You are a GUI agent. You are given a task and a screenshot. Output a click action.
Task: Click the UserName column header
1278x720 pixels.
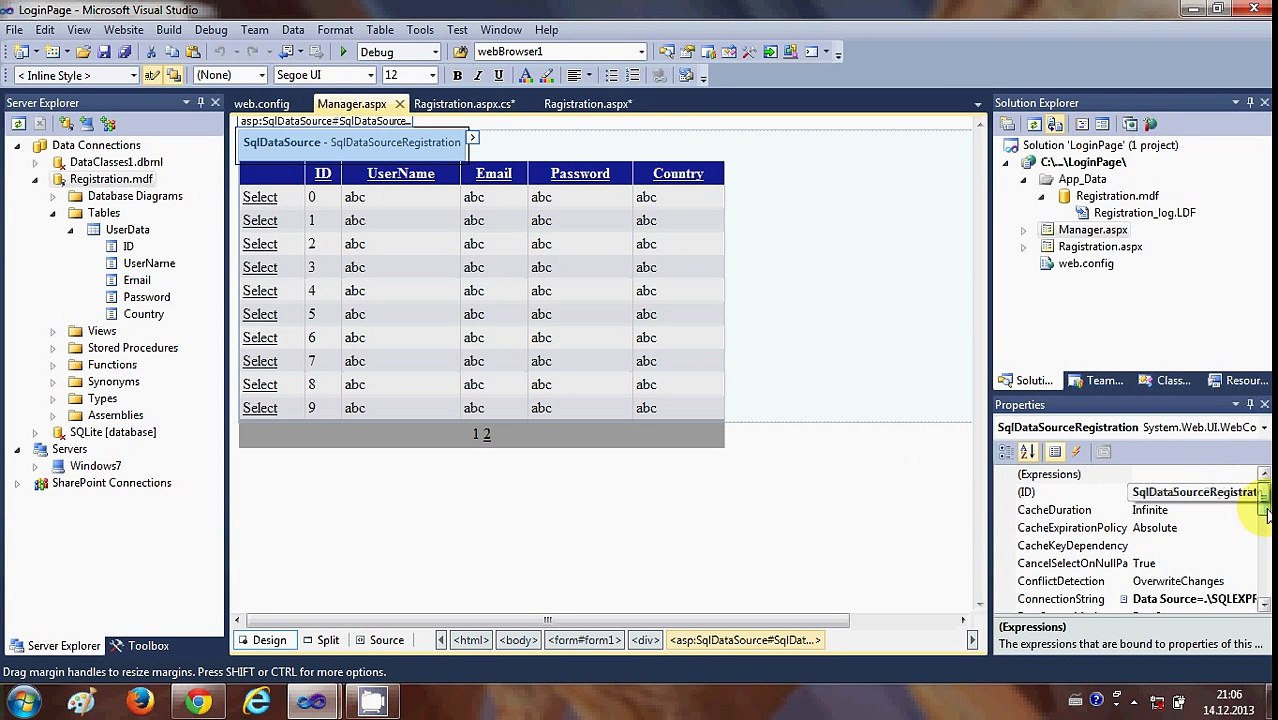tap(401, 174)
